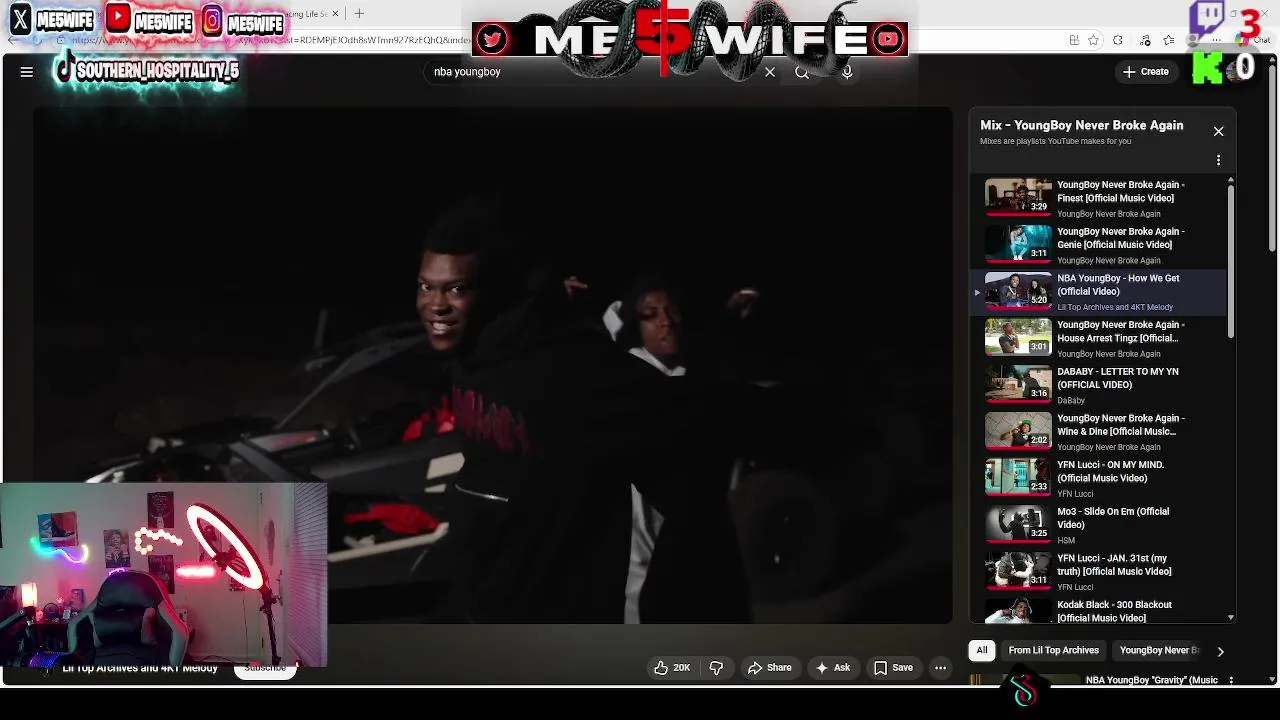Screen dimensions: 1280x720
Task: Clear the search box with the X
Action: [x=770, y=72]
